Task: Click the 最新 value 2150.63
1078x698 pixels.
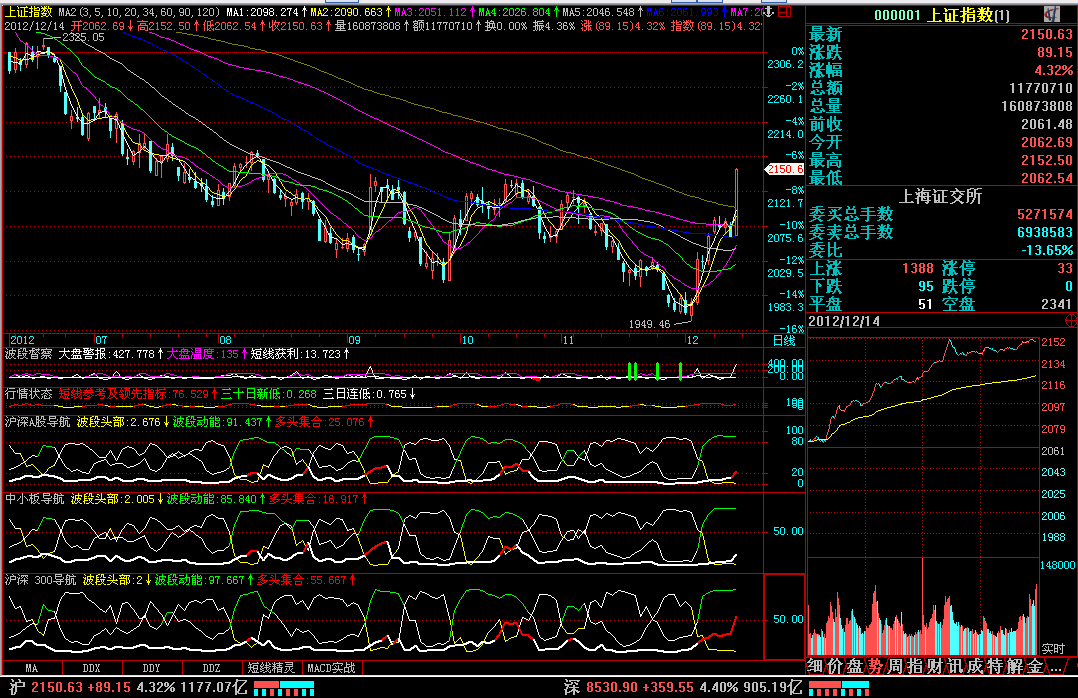Action: coord(1046,34)
